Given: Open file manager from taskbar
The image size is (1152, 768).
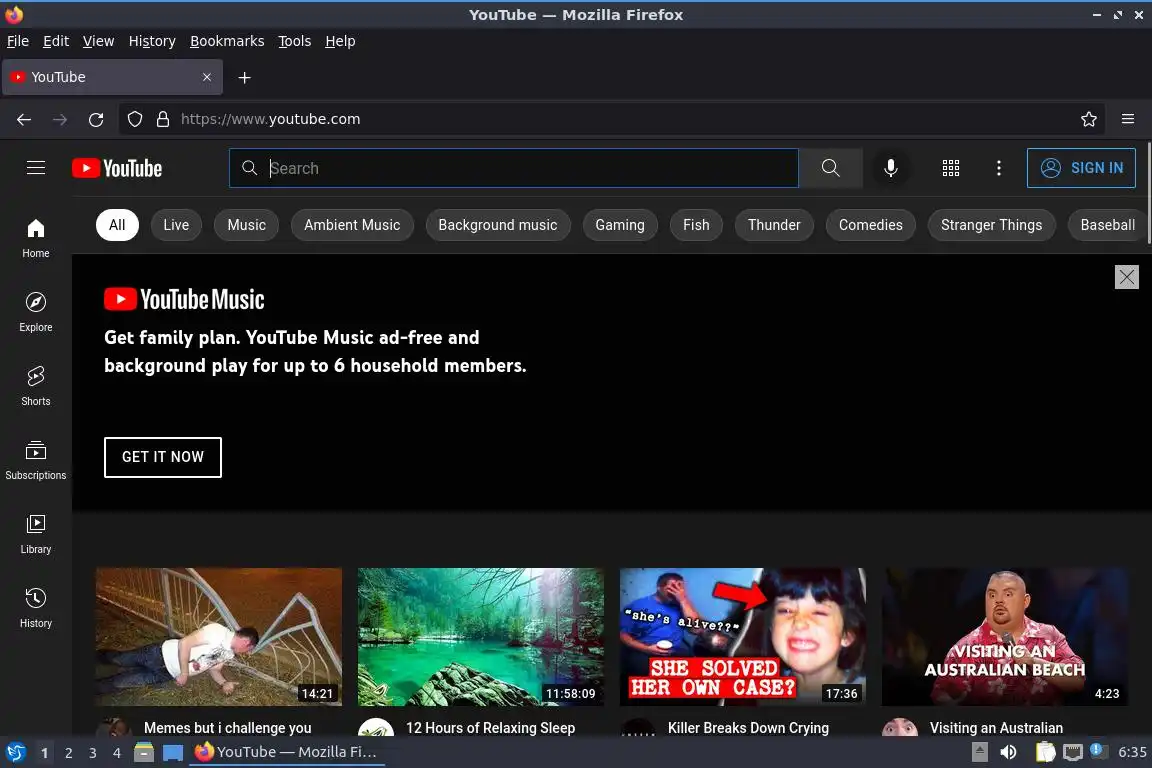Looking at the screenshot, I should (x=144, y=753).
